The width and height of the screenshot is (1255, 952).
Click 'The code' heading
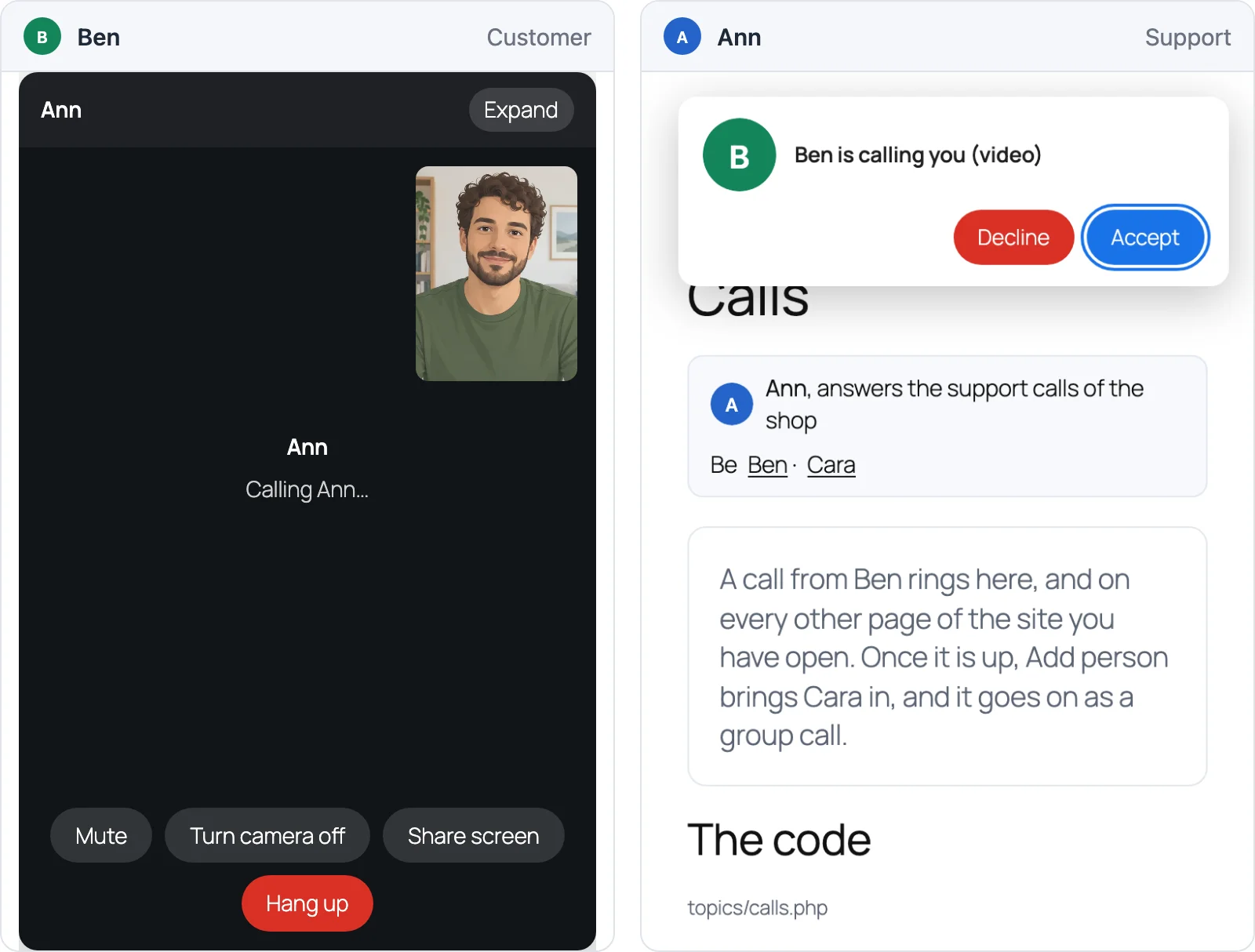coord(779,840)
